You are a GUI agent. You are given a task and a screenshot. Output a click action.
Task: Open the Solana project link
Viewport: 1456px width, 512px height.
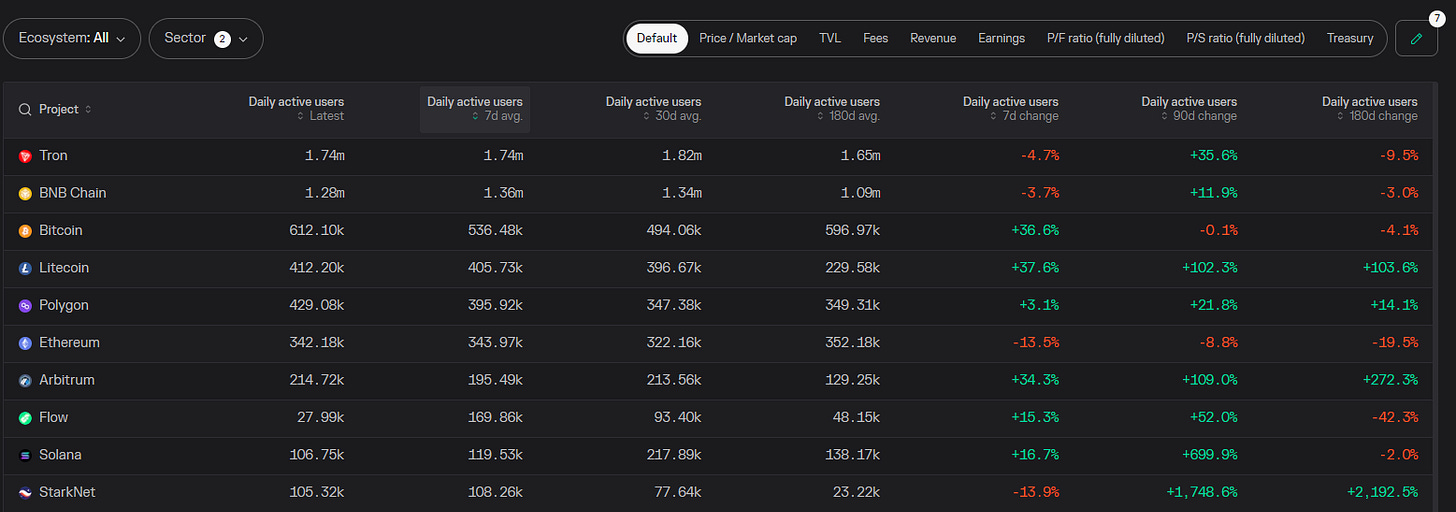pyautogui.click(x=60, y=455)
